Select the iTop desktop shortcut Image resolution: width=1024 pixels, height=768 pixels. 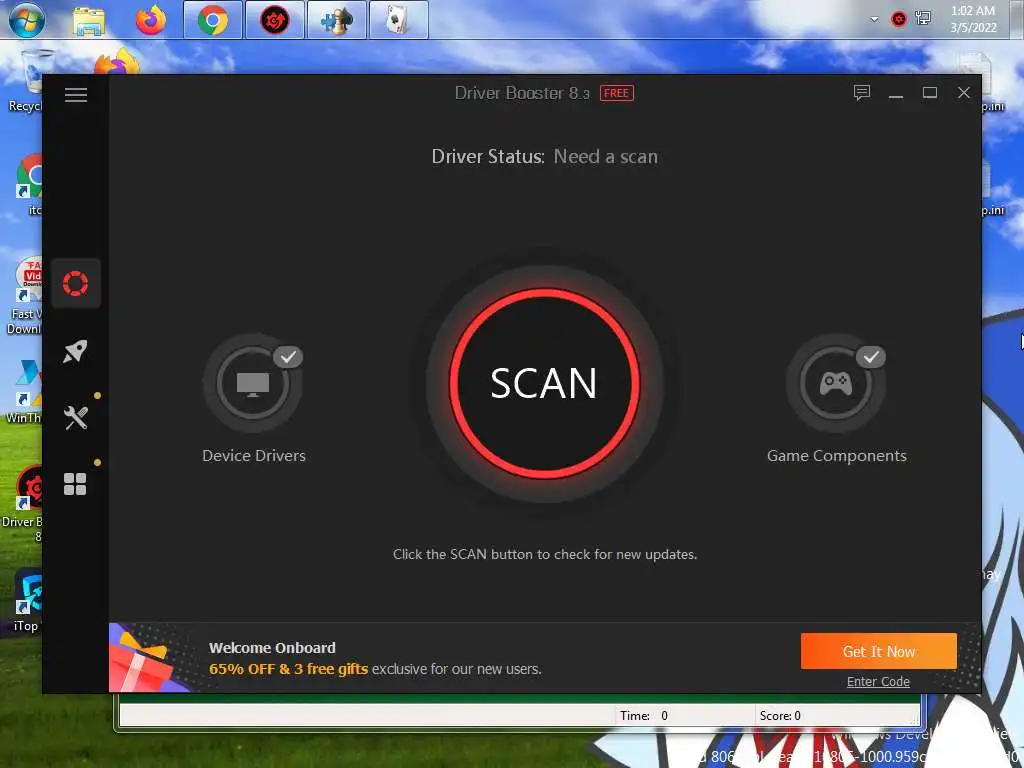[26, 601]
